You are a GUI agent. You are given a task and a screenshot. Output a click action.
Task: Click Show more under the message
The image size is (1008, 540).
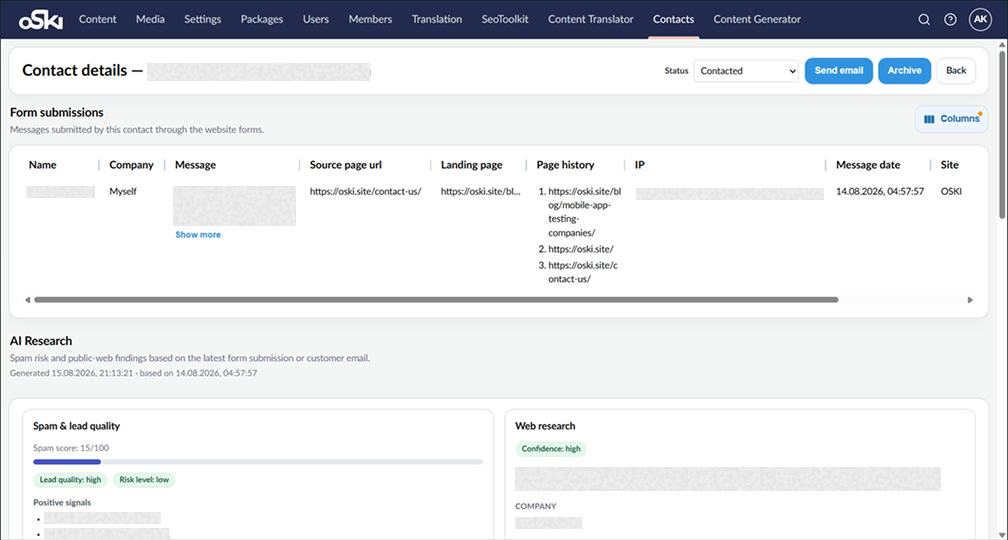click(x=198, y=235)
